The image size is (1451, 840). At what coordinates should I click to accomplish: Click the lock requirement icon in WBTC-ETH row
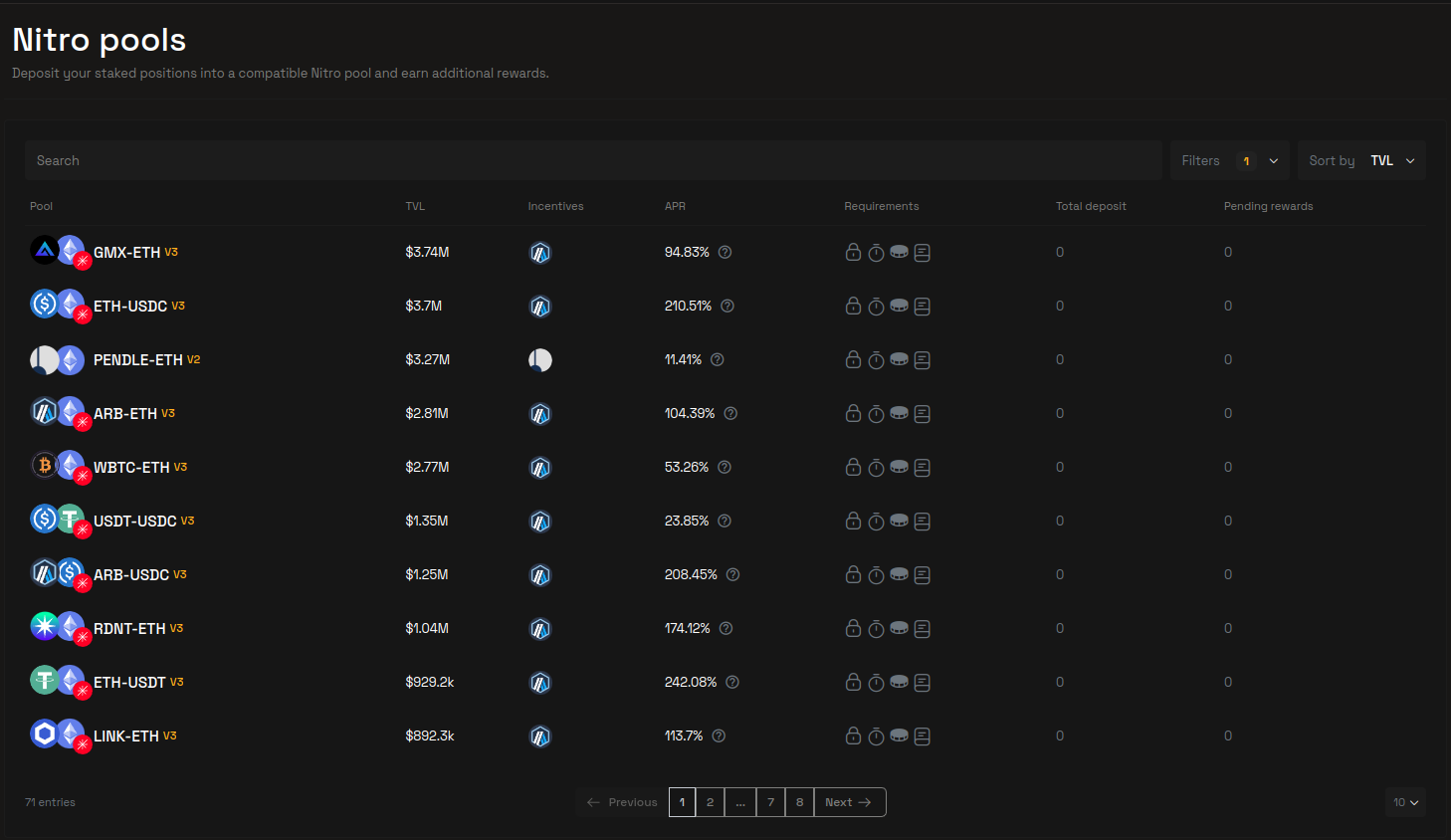853,467
